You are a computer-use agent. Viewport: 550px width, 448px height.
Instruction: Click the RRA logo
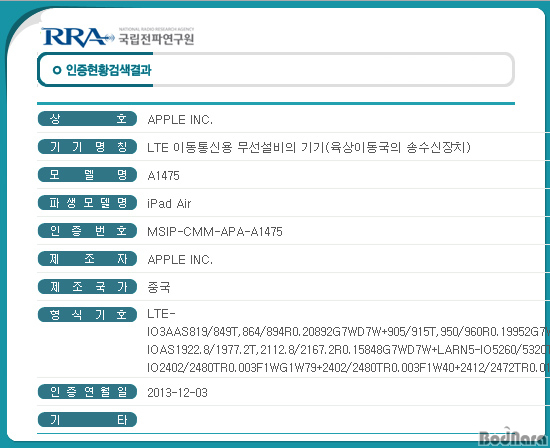pos(78,37)
